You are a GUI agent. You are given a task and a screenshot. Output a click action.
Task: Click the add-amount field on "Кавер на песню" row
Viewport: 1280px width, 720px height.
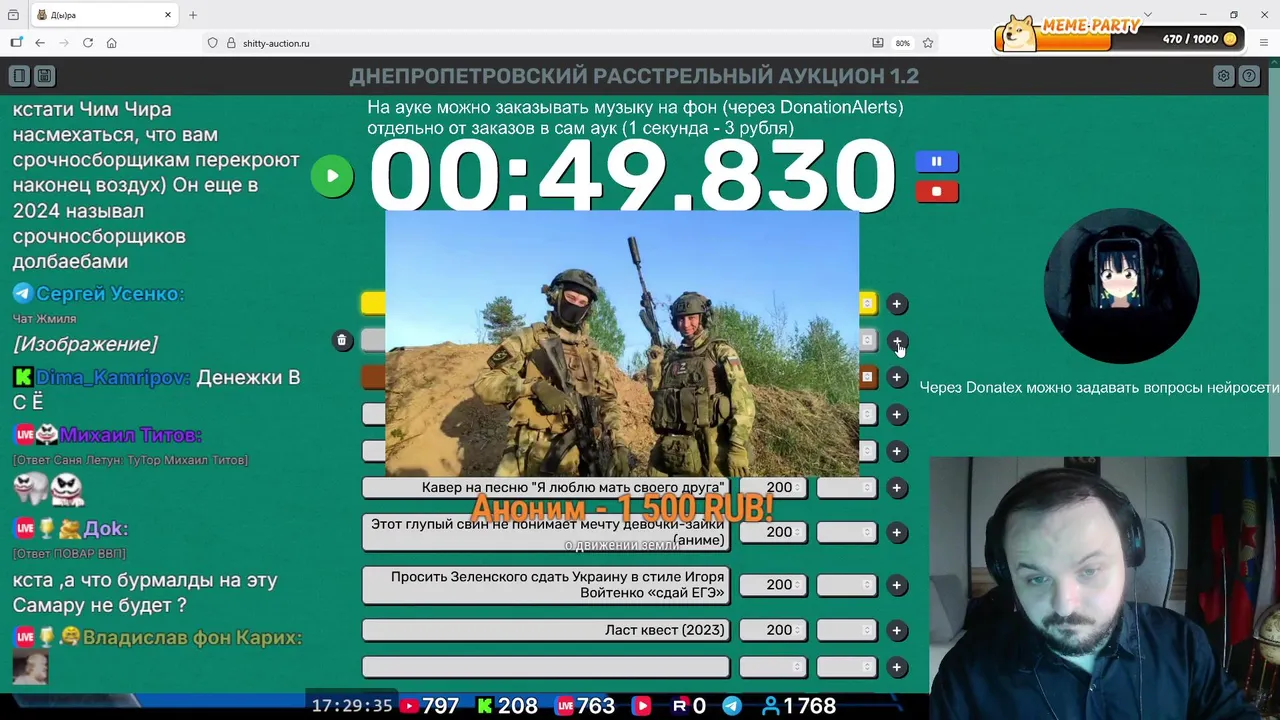coord(846,488)
